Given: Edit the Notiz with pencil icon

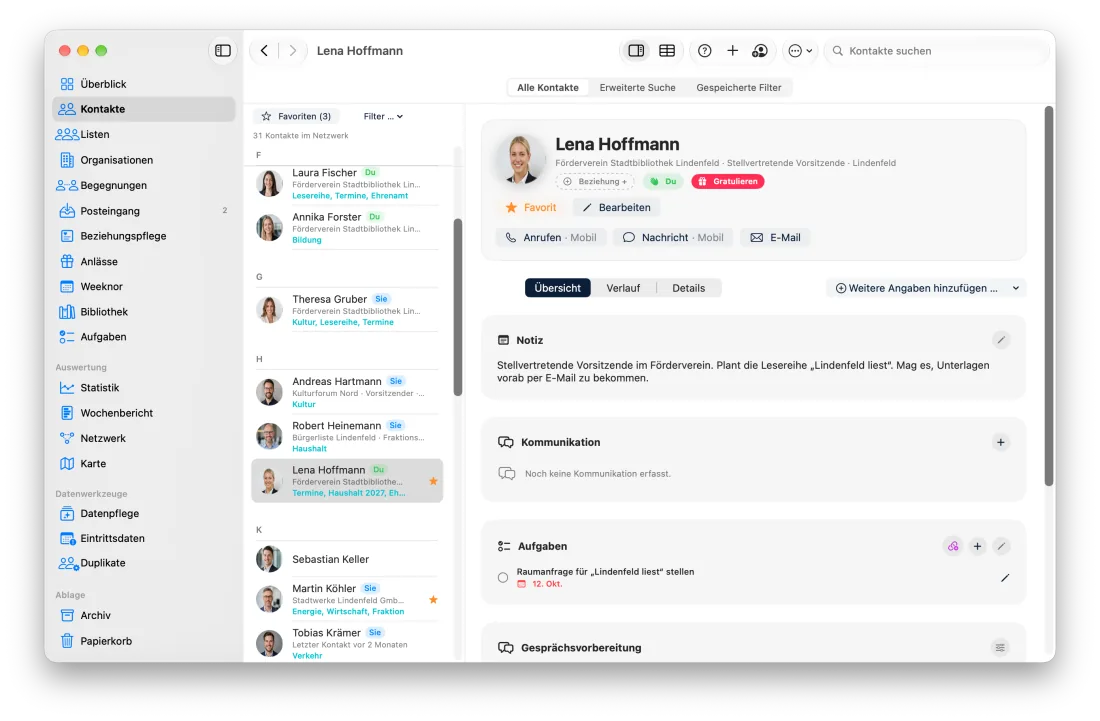Looking at the screenshot, I should [x=1001, y=340].
